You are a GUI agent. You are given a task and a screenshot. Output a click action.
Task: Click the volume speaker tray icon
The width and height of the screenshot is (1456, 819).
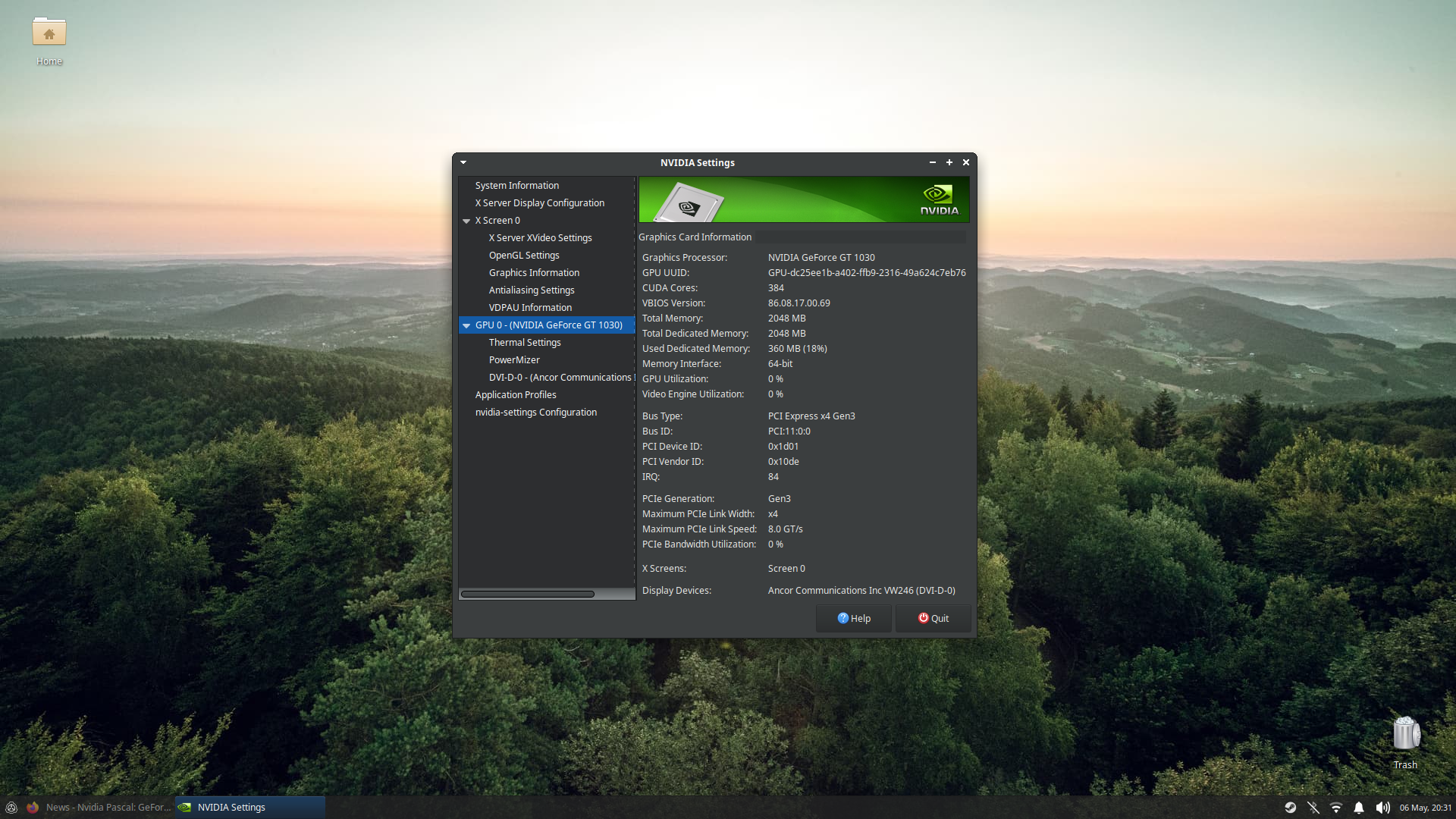point(1382,808)
